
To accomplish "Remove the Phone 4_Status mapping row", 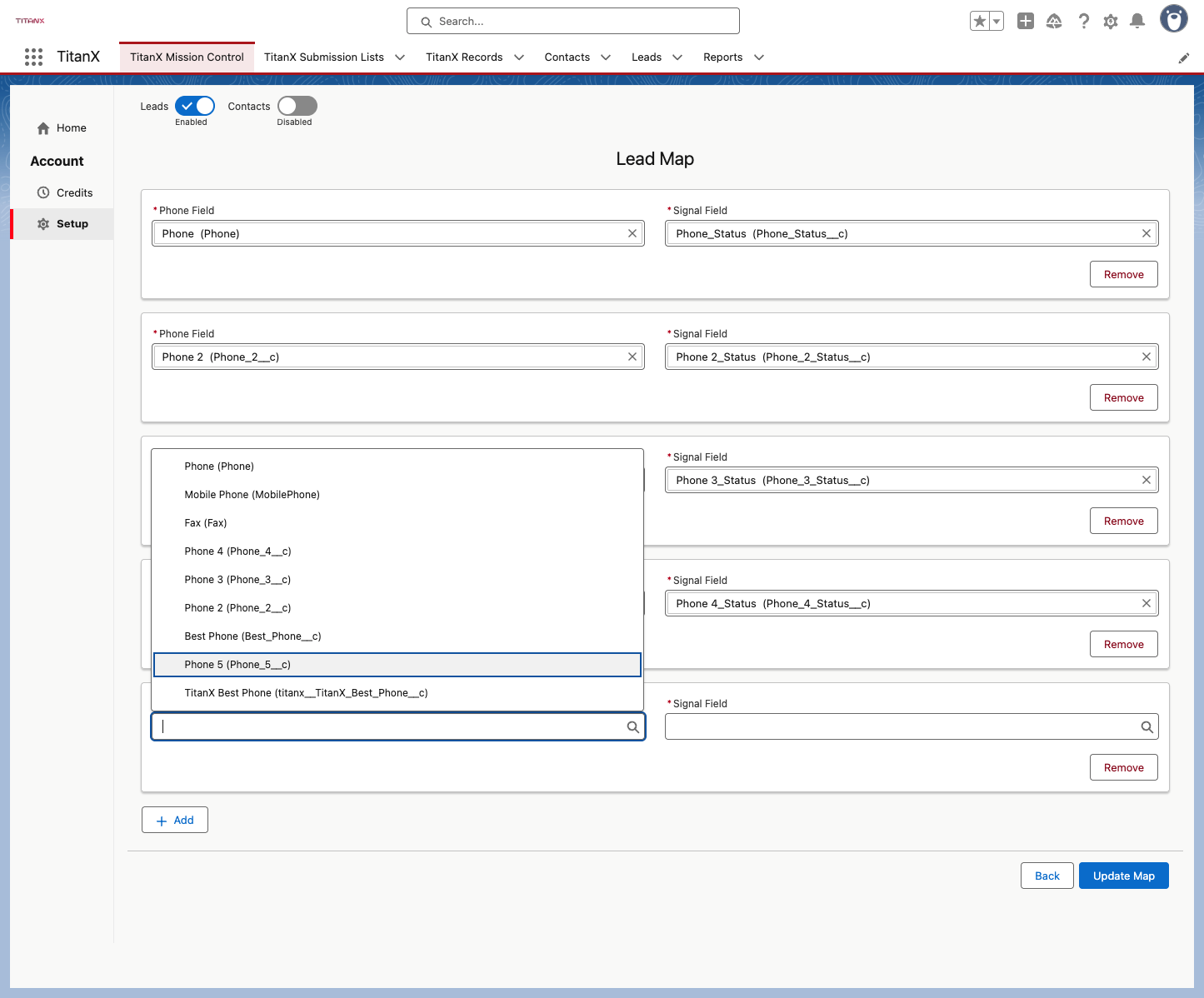I will 1124,644.
